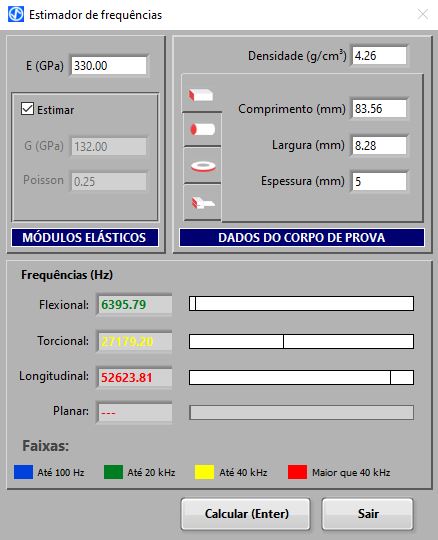The height and width of the screenshot is (540, 438).
Task: Click the Flexional: label
Action: (64, 305)
